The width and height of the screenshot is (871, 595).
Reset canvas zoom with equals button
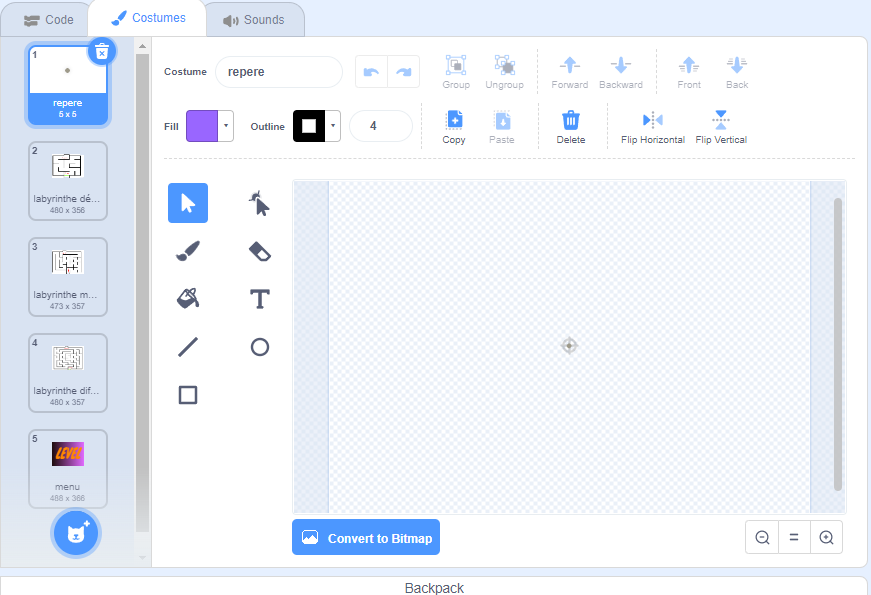pos(794,537)
